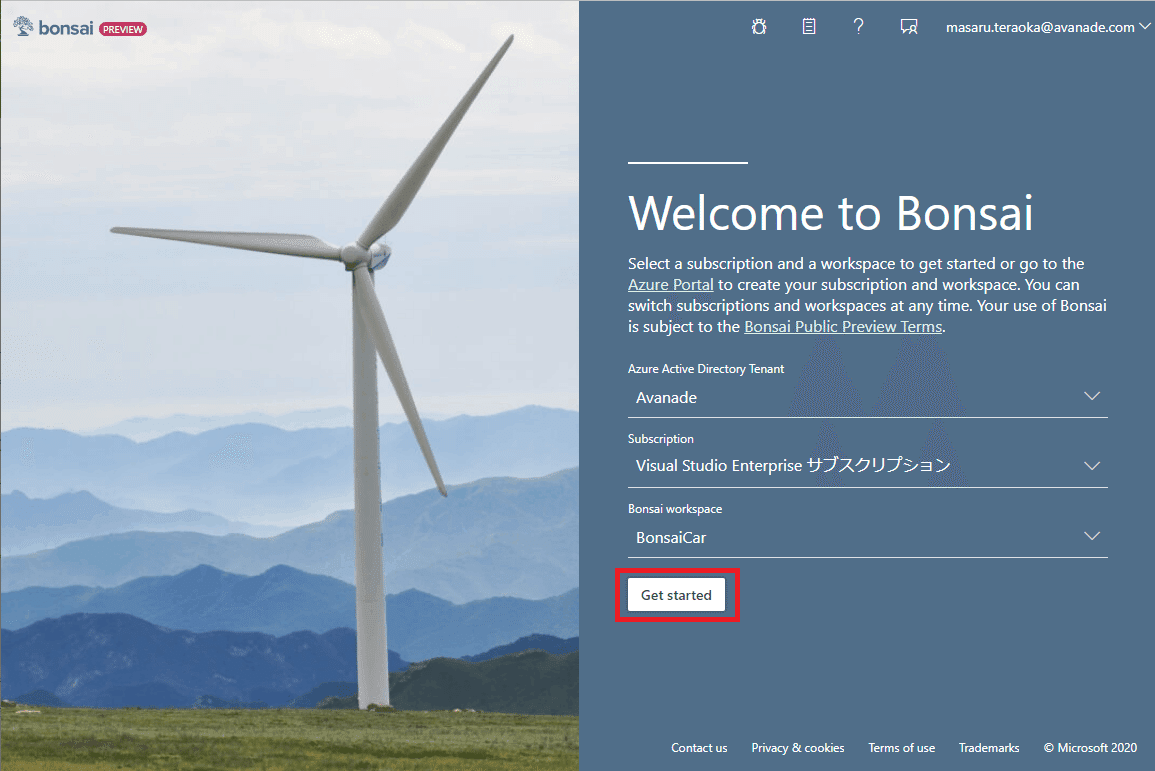1155x771 pixels.
Task: Click the PREVIEW badge next to bonsai
Action: pos(123,29)
